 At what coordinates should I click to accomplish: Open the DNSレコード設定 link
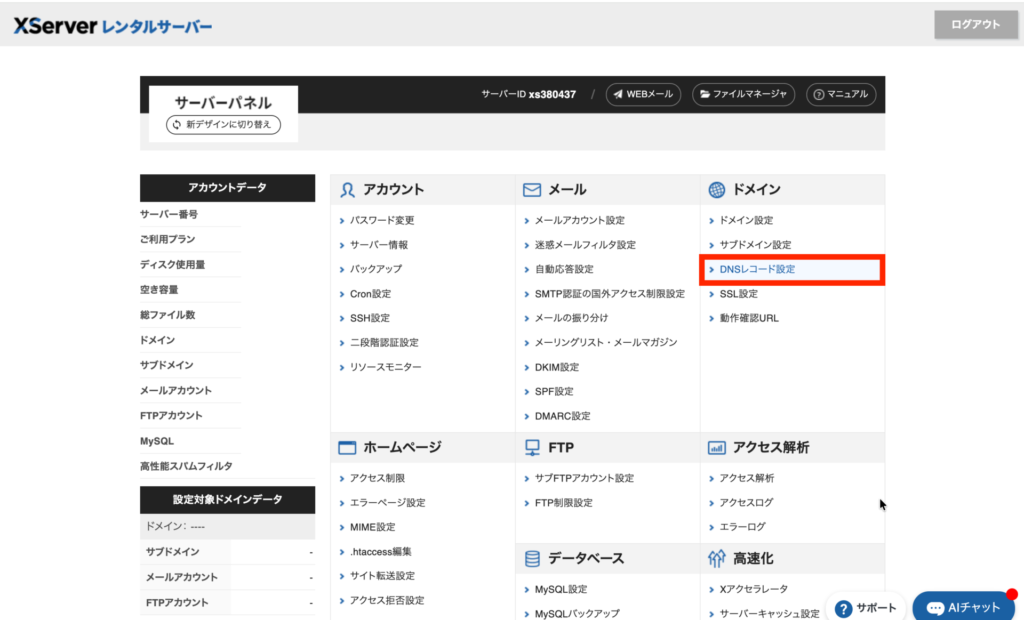(757, 269)
